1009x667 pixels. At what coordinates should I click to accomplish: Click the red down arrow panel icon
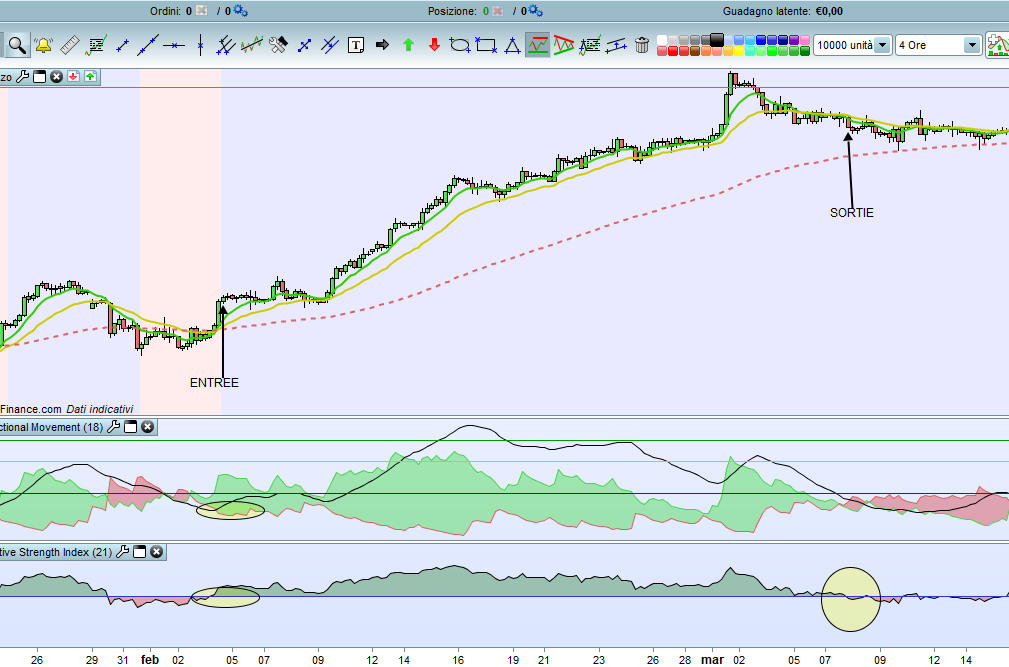(x=73, y=77)
